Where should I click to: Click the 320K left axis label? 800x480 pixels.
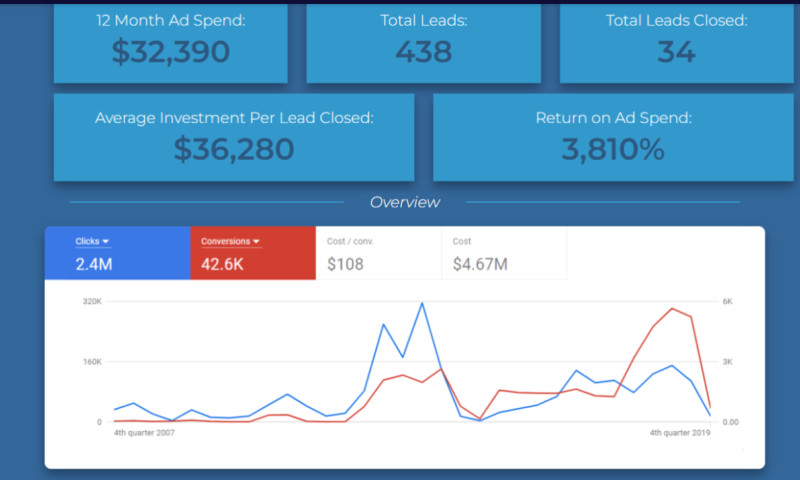coord(92,300)
